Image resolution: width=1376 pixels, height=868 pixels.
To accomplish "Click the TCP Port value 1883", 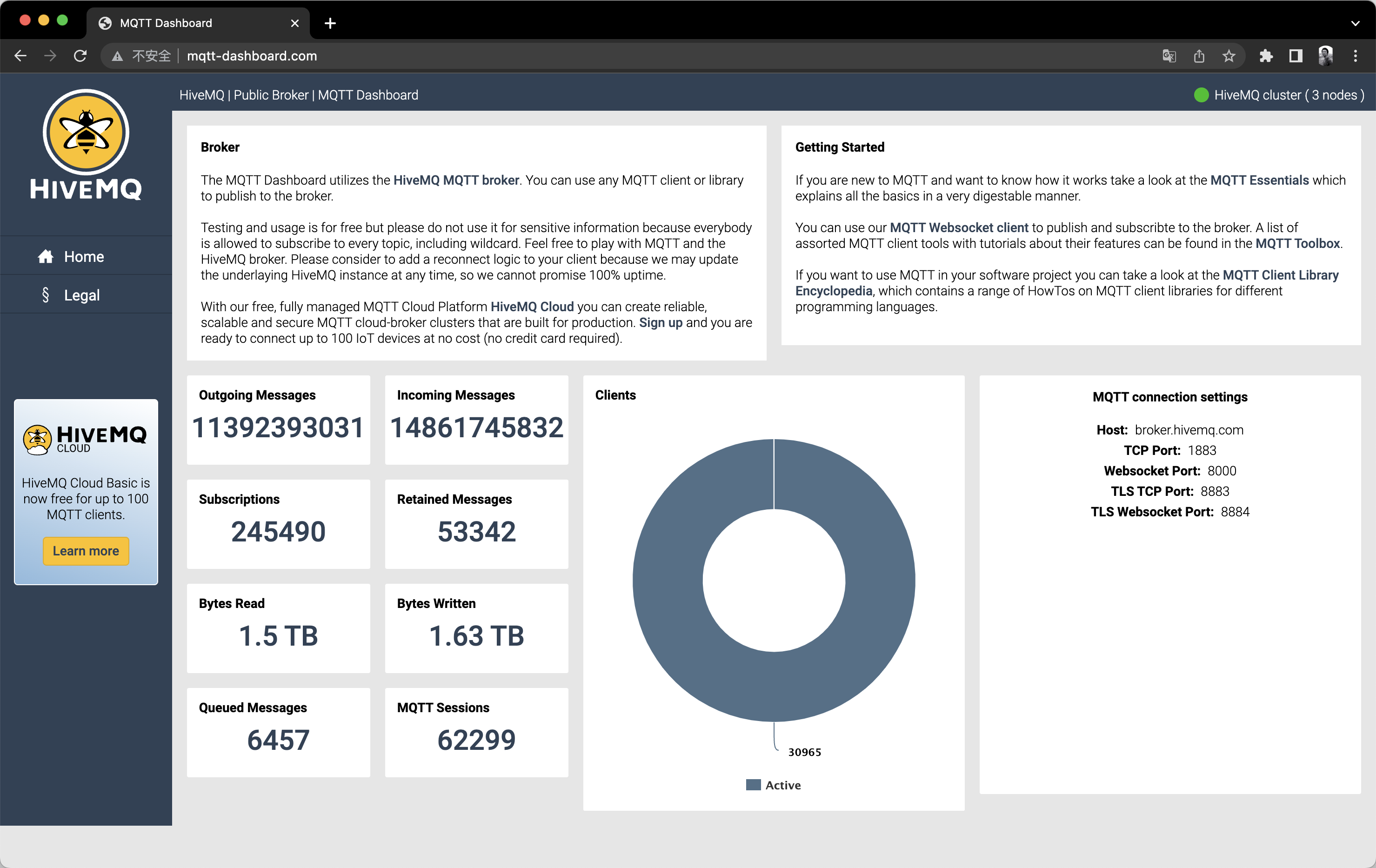I will point(1202,450).
